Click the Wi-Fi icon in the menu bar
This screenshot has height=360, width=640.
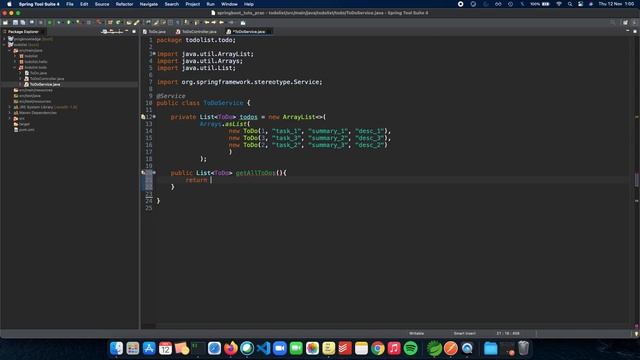(559, 4)
